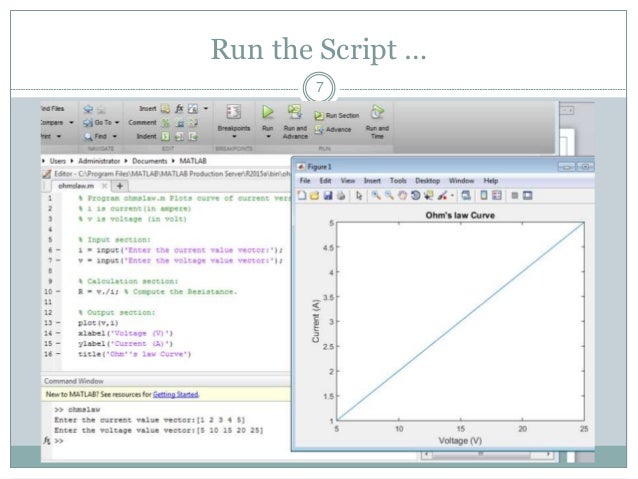The image size is (638, 479).
Task: Open the File menu in Figure 1
Action: 305,181
